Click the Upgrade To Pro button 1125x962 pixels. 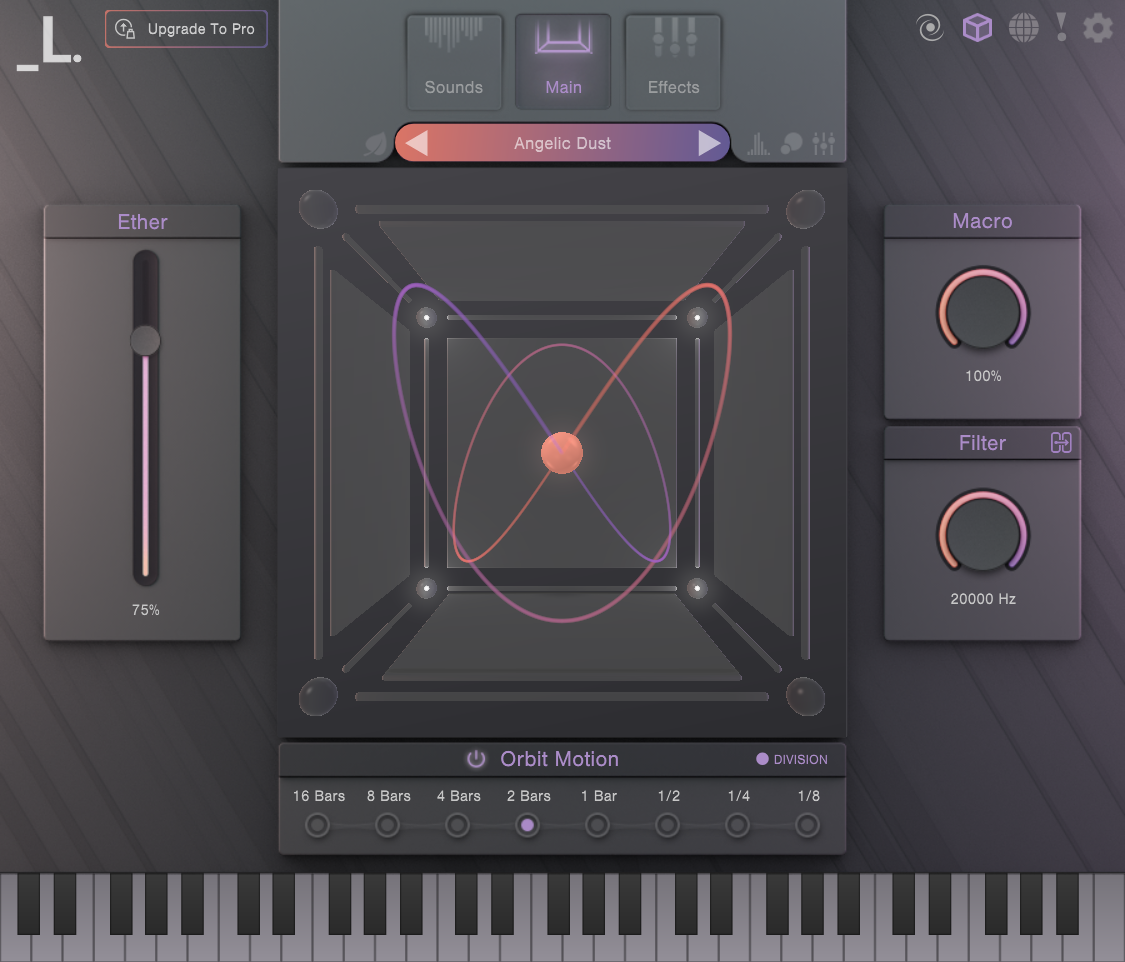coord(187,29)
